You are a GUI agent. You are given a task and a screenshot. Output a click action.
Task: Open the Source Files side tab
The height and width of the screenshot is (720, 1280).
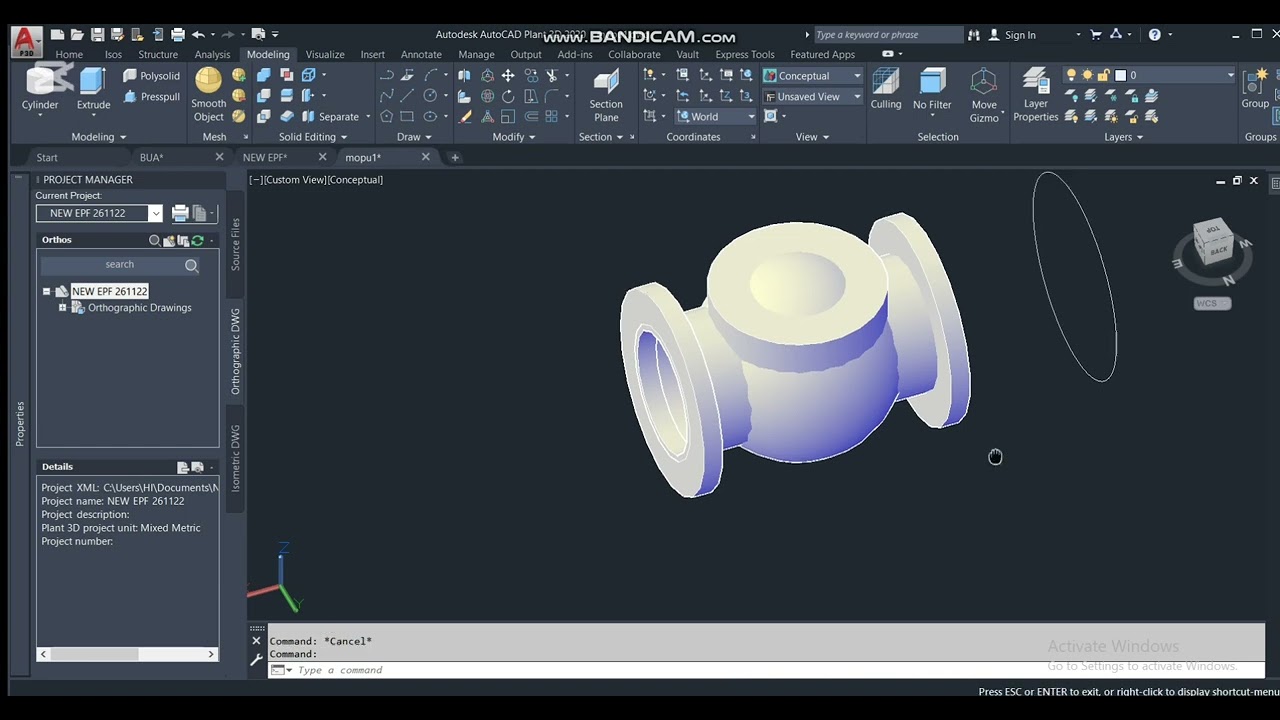tap(236, 244)
